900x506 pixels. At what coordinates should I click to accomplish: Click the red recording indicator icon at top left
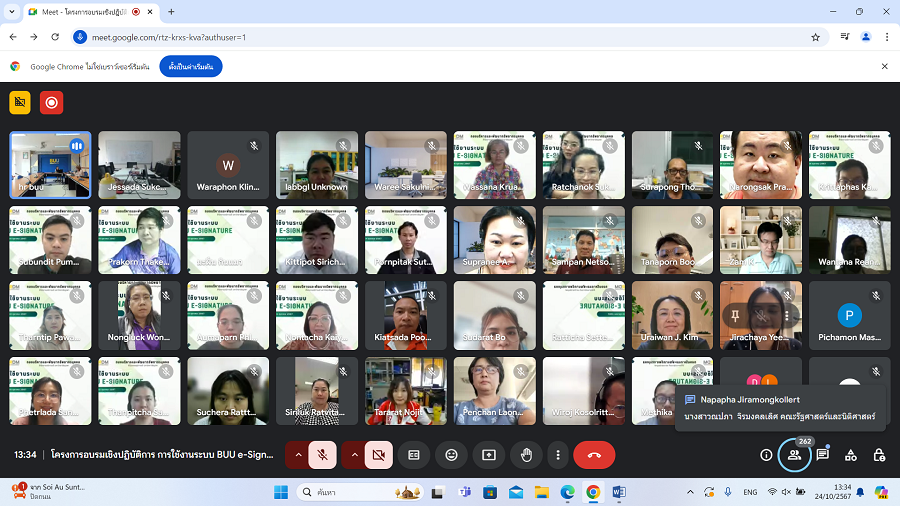pos(51,102)
